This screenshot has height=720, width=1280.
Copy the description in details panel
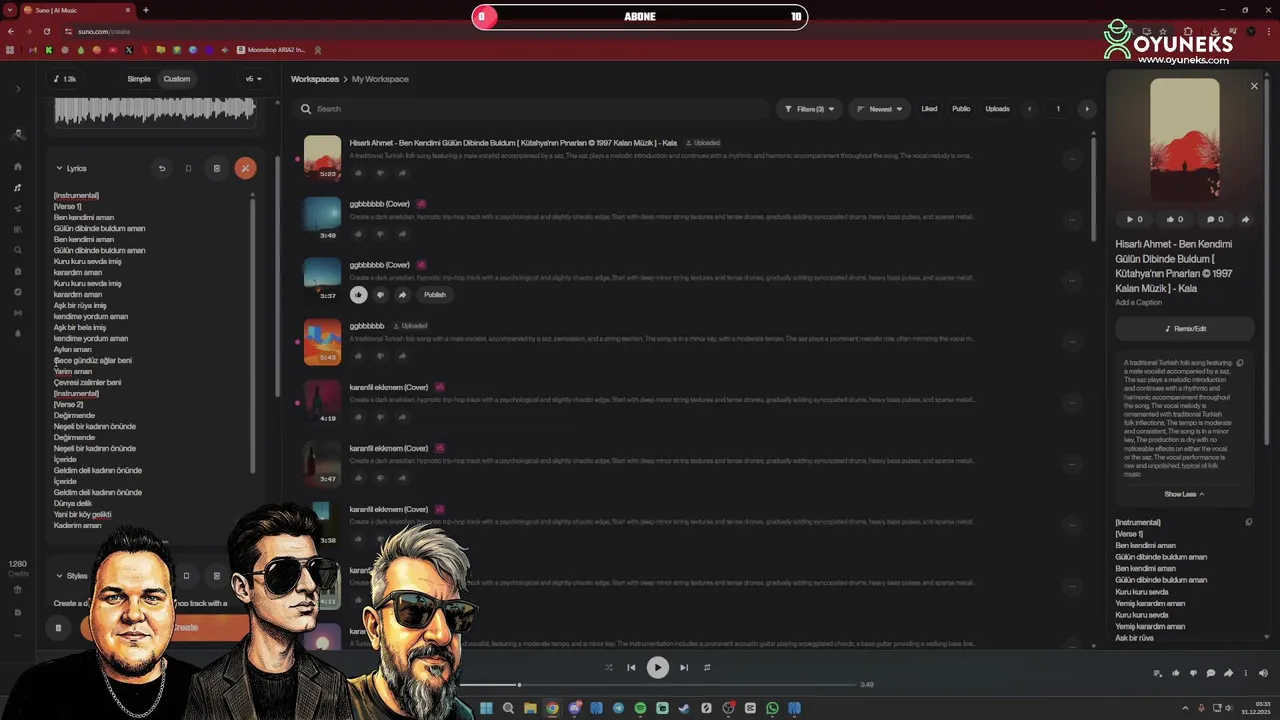coord(1240,363)
